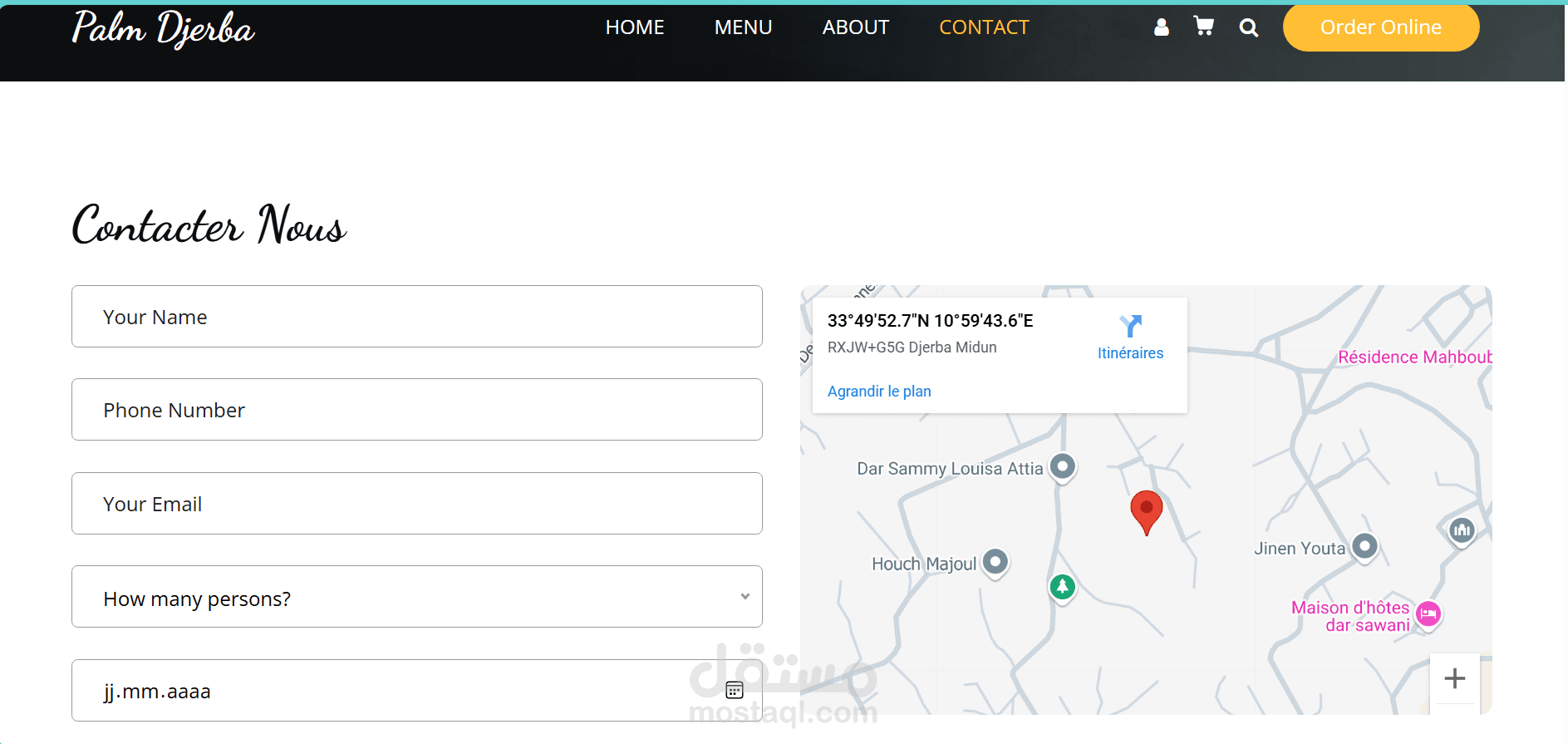The height and width of the screenshot is (744, 1568).
Task: Select Houch Majoul map marker
Action: pyautogui.click(x=995, y=563)
